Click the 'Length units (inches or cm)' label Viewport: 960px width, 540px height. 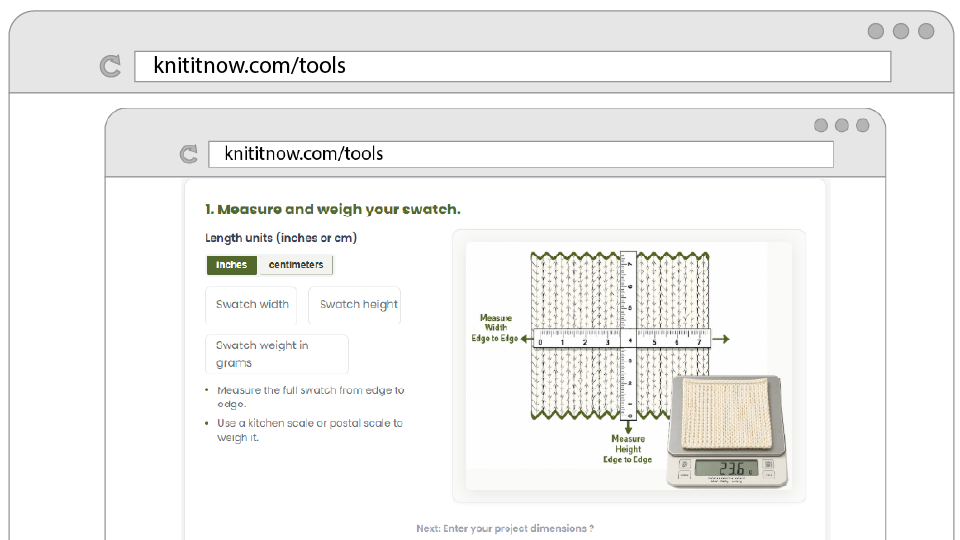(x=281, y=238)
